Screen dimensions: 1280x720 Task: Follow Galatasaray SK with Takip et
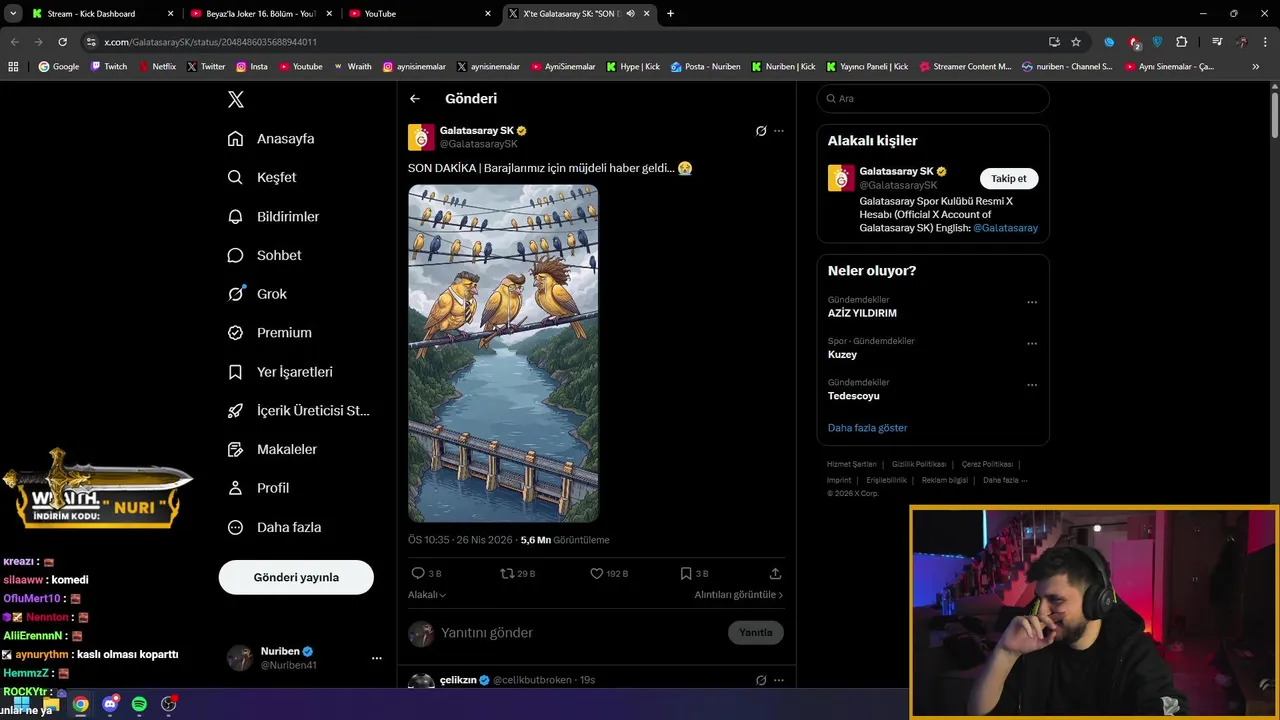[x=1008, y=179]
